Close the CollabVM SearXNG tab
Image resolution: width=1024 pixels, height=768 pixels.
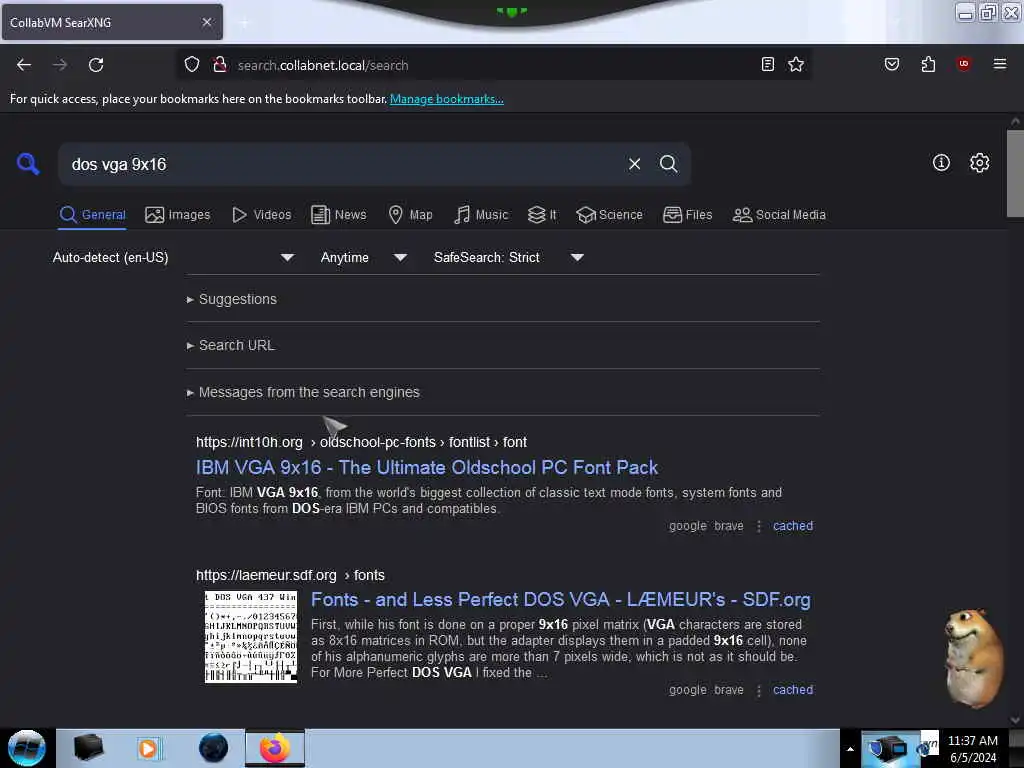pyautogui.click(x=206, y=22)
